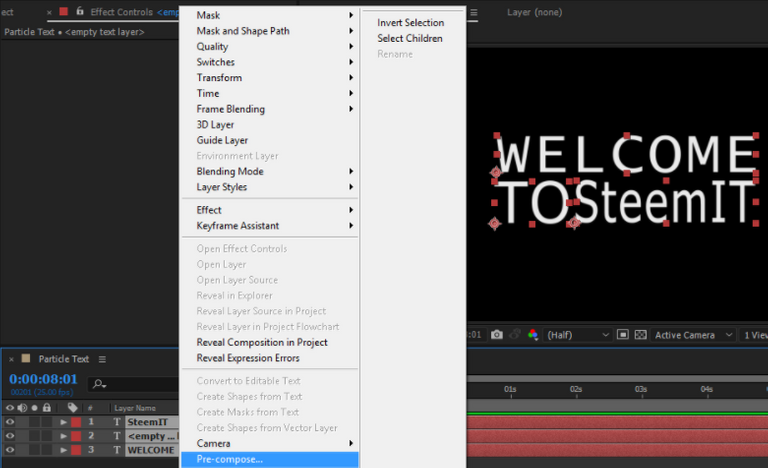Expand the WELCOME layer properties triangle
Viewport: 768px width, 468px height.
[63, 450]
